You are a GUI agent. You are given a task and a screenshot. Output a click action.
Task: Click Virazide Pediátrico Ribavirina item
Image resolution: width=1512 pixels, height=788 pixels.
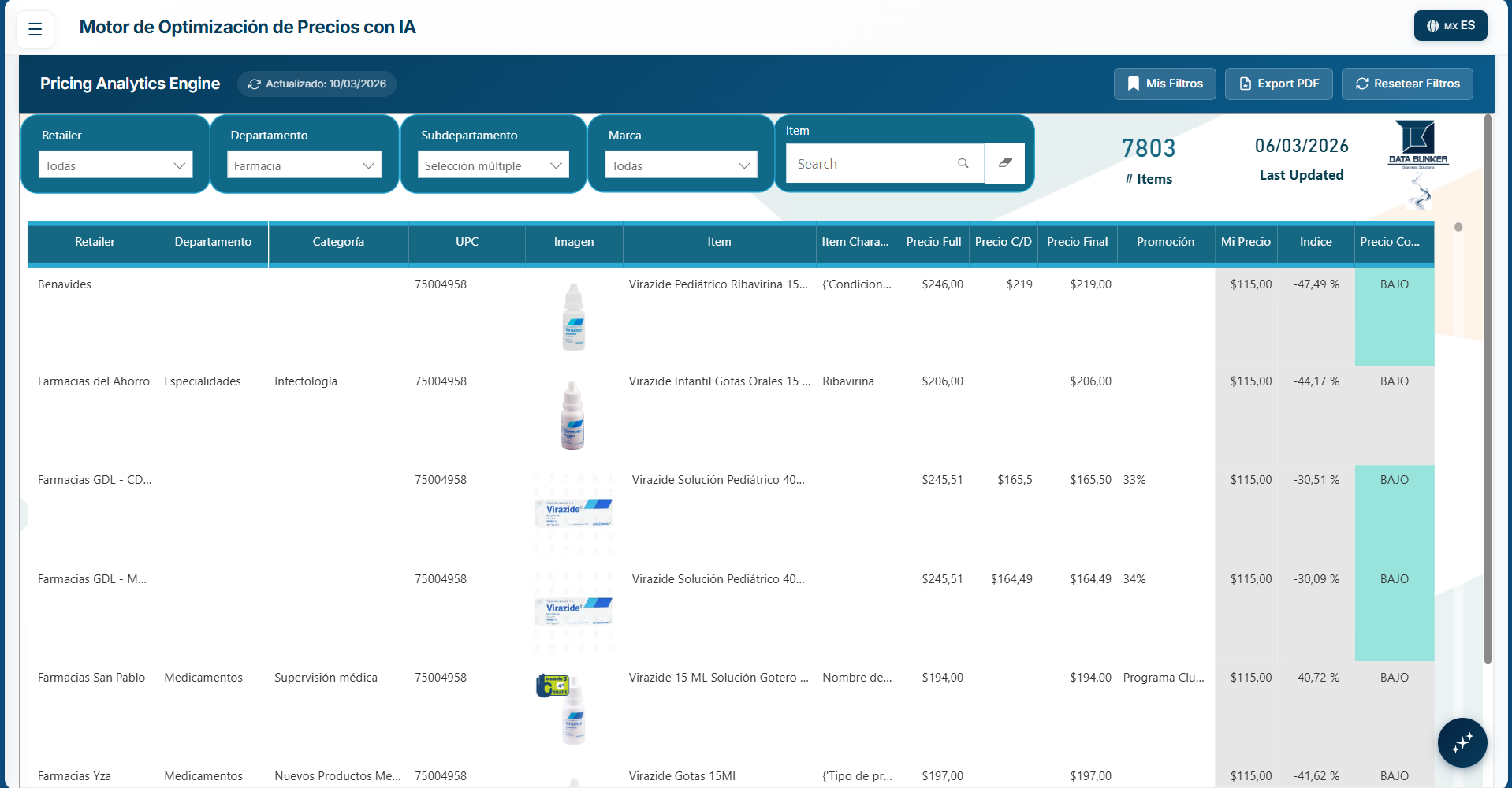pyautogui.click(x=718, y=284)
